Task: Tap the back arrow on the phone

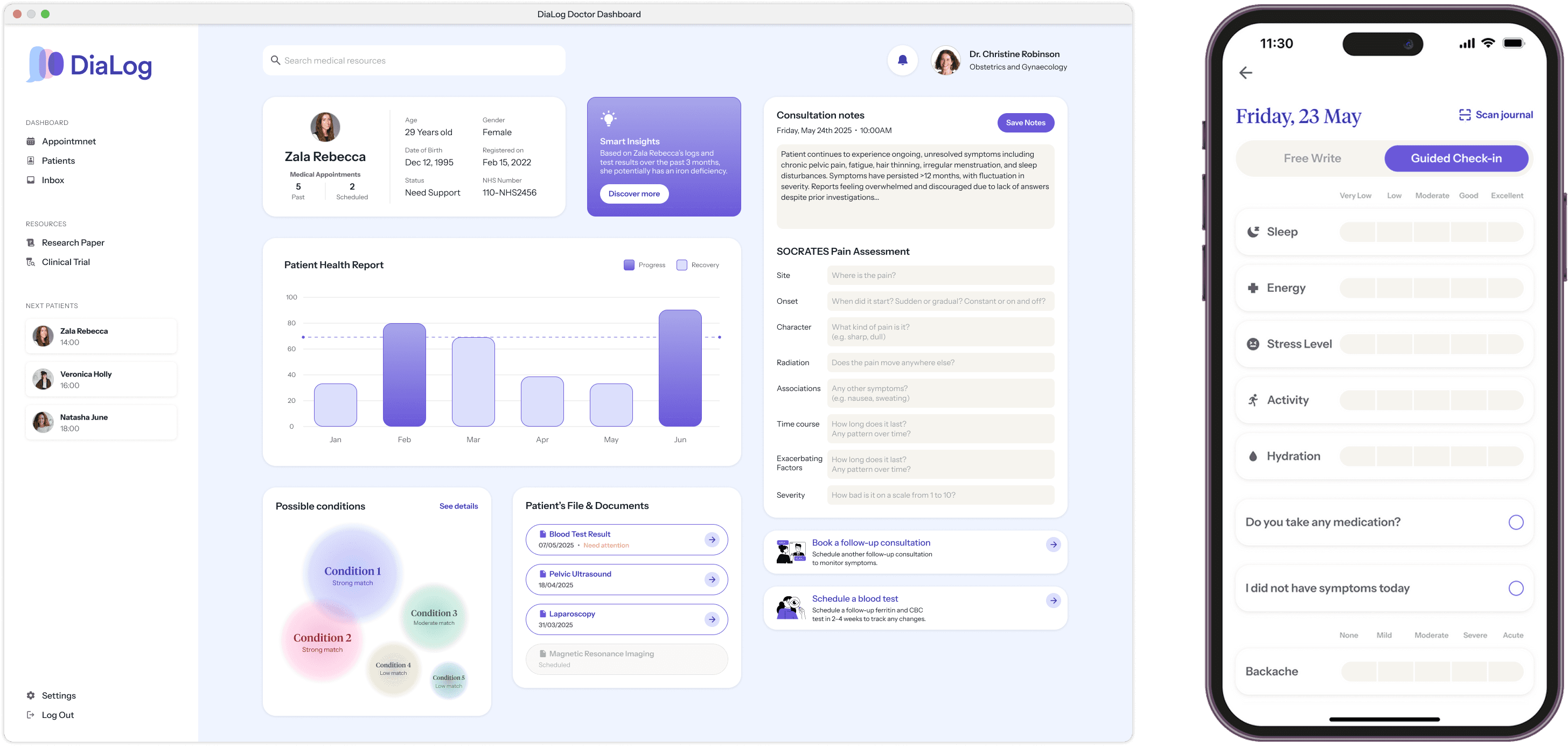Action: coord(1245,73)
